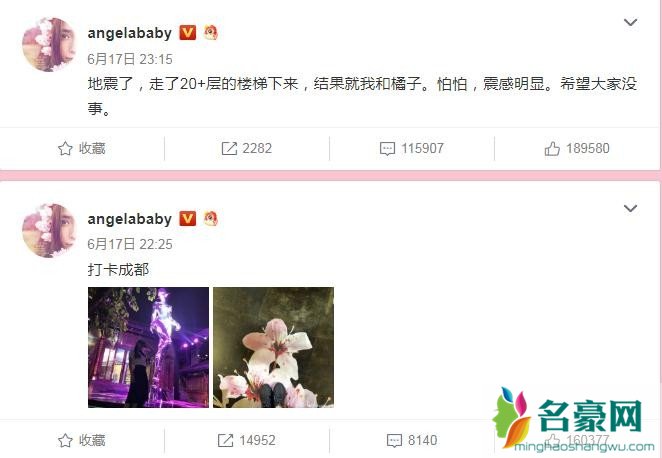This screenshot has height=458, width=662.
Task: Visit the angelababy username link in second post
Action: (130, 219)
